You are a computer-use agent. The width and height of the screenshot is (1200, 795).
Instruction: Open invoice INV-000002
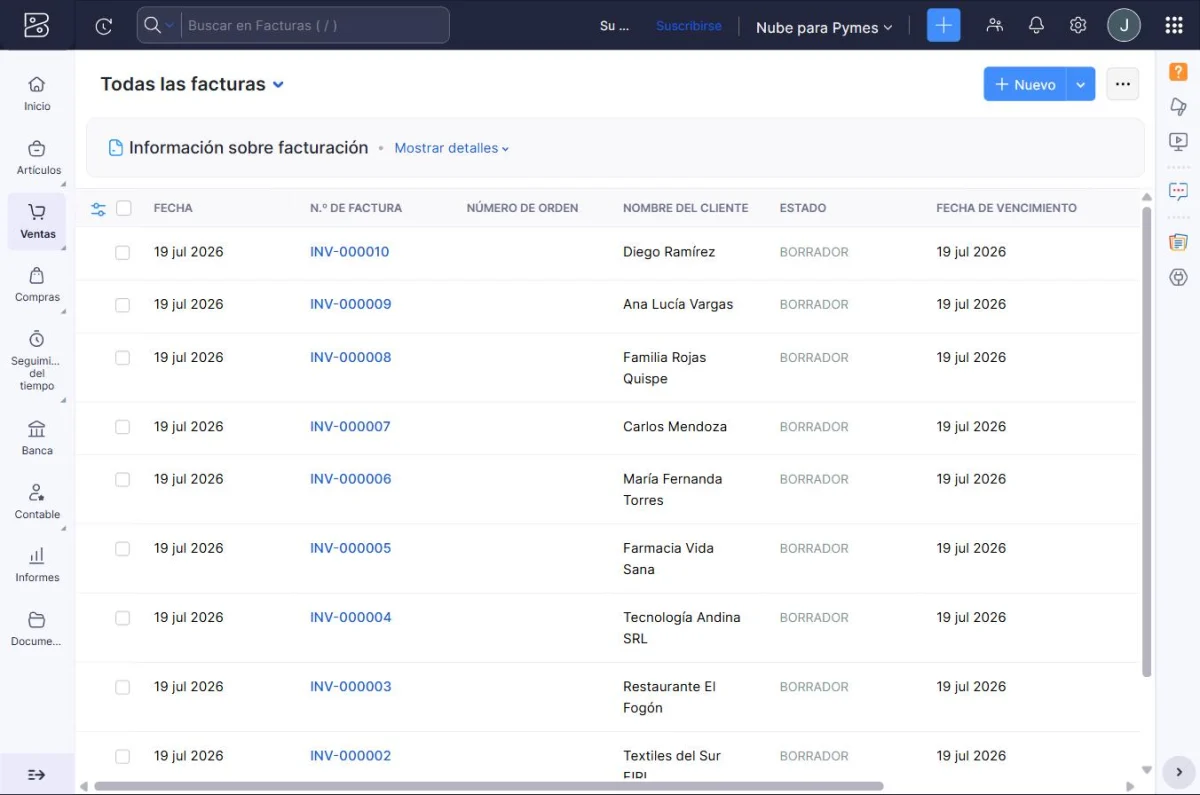tap(351, 756)
